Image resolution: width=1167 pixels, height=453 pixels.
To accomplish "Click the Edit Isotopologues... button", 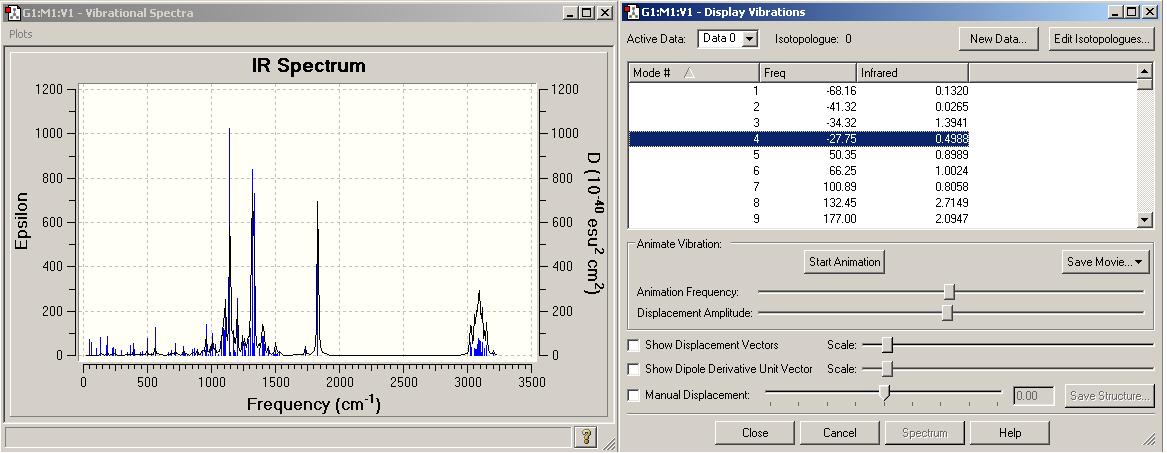I will click(1102, 39).
